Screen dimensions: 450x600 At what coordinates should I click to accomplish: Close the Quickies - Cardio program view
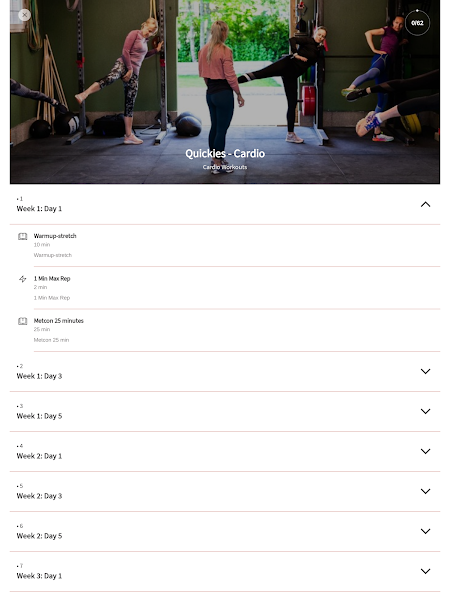click(24, 15)
